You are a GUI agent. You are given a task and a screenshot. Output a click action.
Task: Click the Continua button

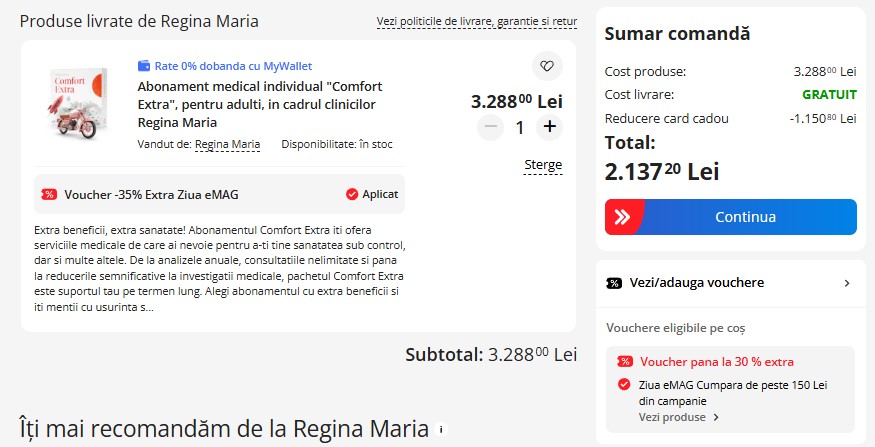pyautogui.click(x=730, y=217)
